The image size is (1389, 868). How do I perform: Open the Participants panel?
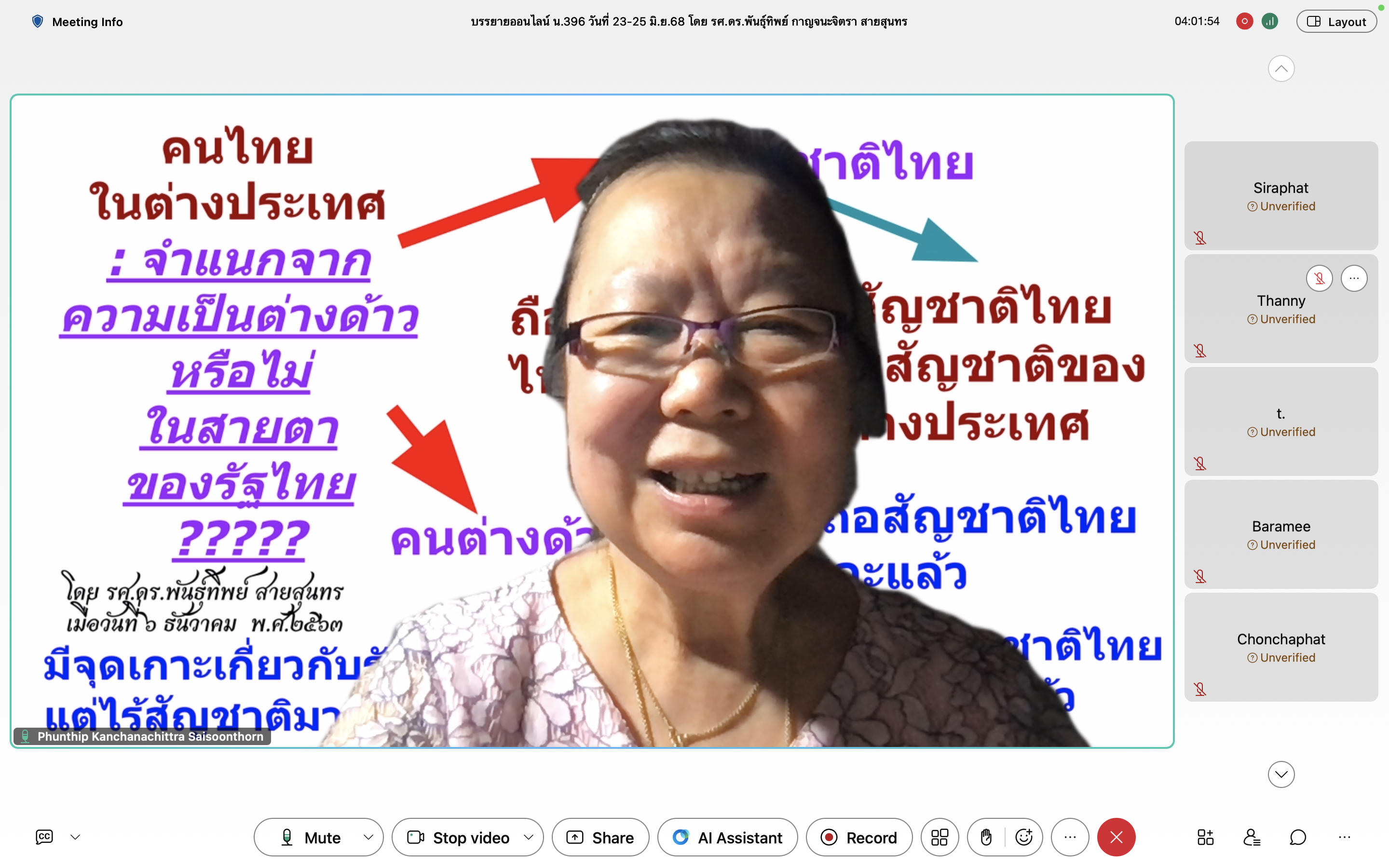1252,838
